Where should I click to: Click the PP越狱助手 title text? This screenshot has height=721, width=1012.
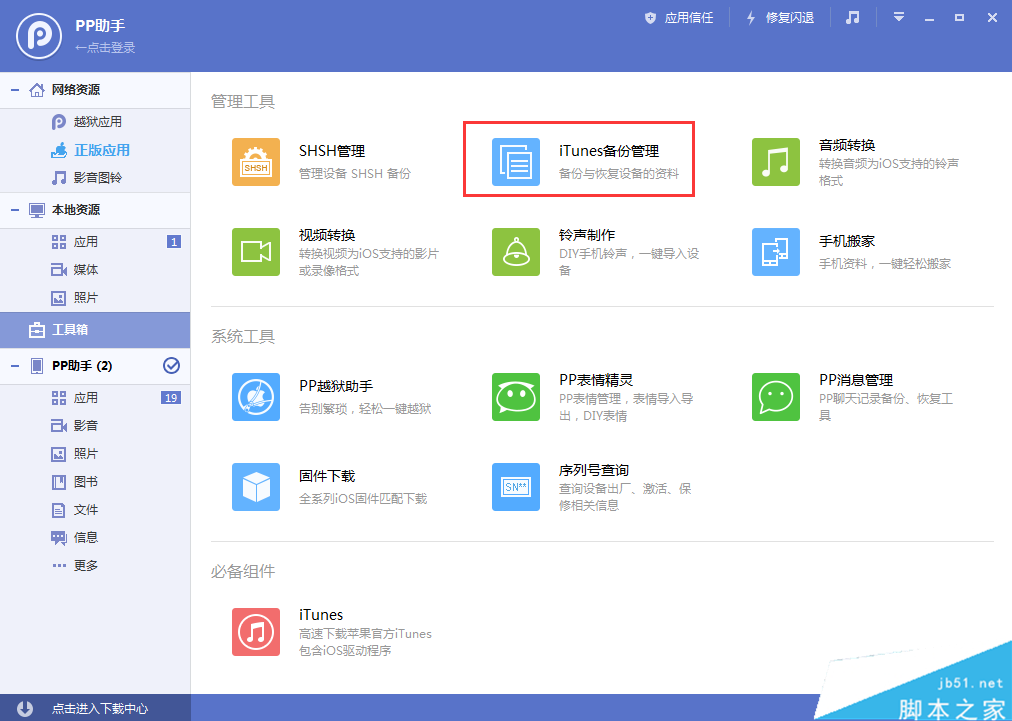click(x=336, y=387)
